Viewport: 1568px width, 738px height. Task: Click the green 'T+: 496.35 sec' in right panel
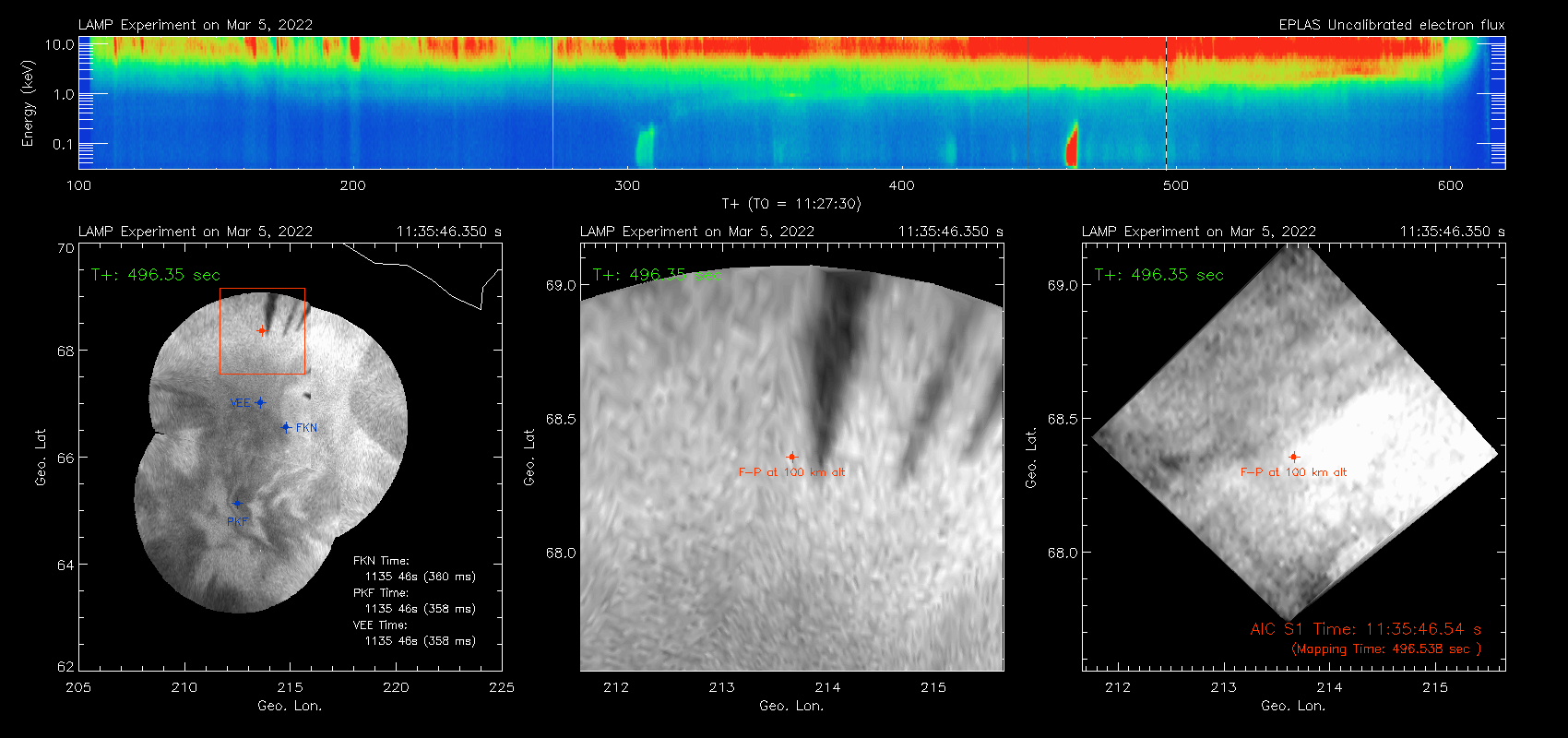pos(1159,275)
